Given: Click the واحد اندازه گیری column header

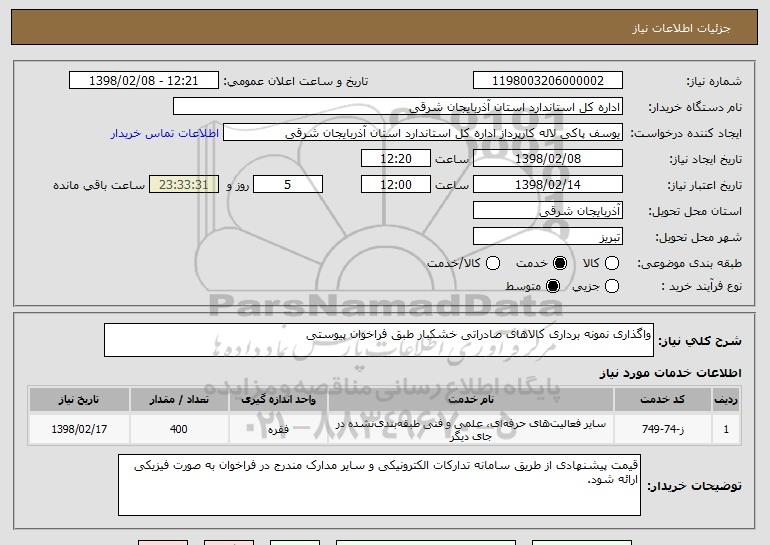Looking at the screenshot, I should [278, 399].
